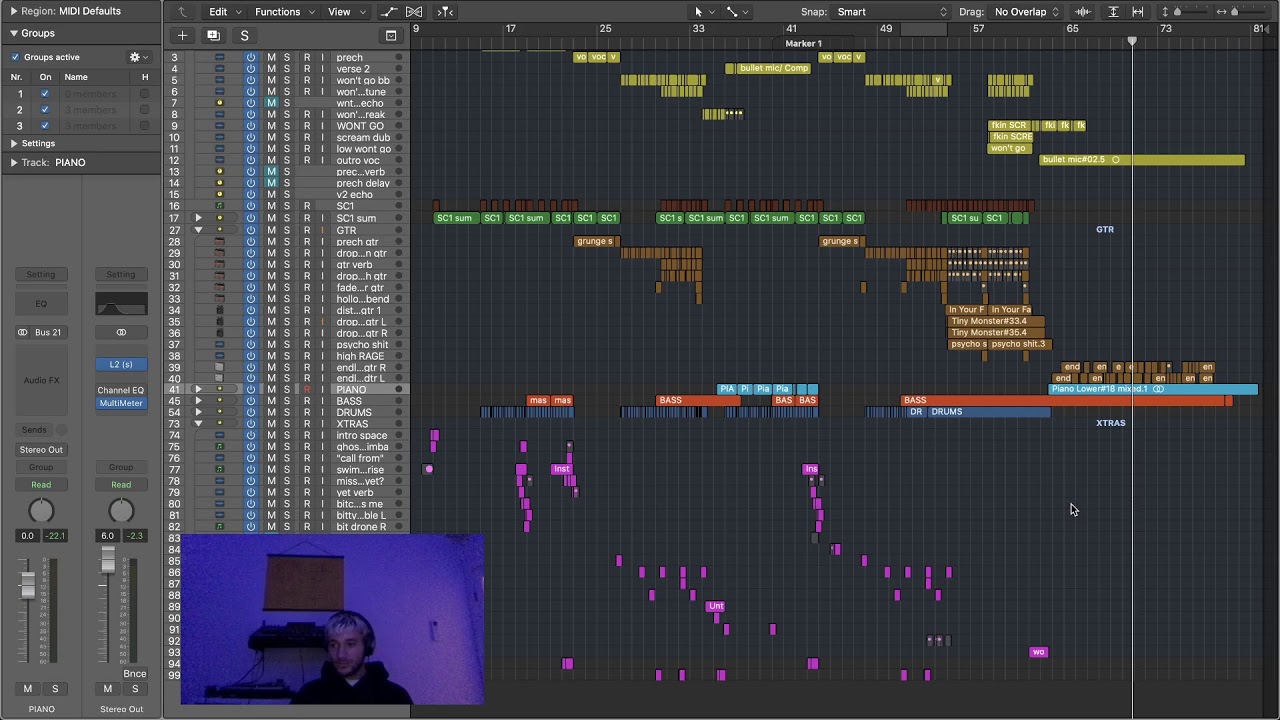Viewport: 1280px width, 720px height.
Task: Expand the Settings disclosure triangle
Action: [14, 143]
